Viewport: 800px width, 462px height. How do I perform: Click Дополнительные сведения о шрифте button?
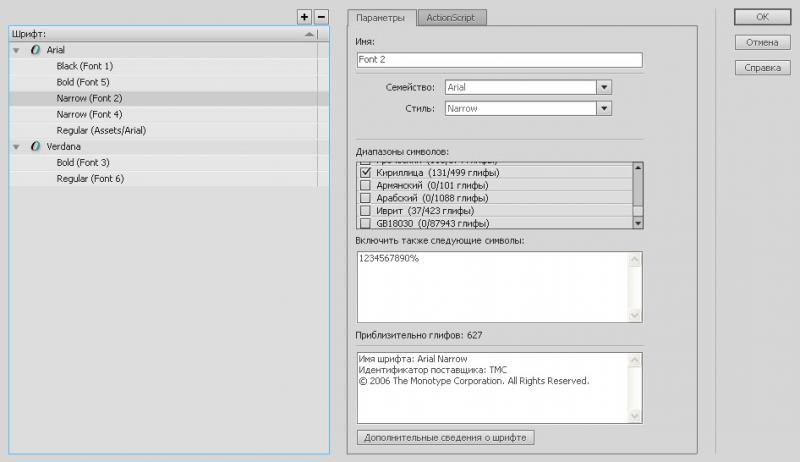[445, 438]
